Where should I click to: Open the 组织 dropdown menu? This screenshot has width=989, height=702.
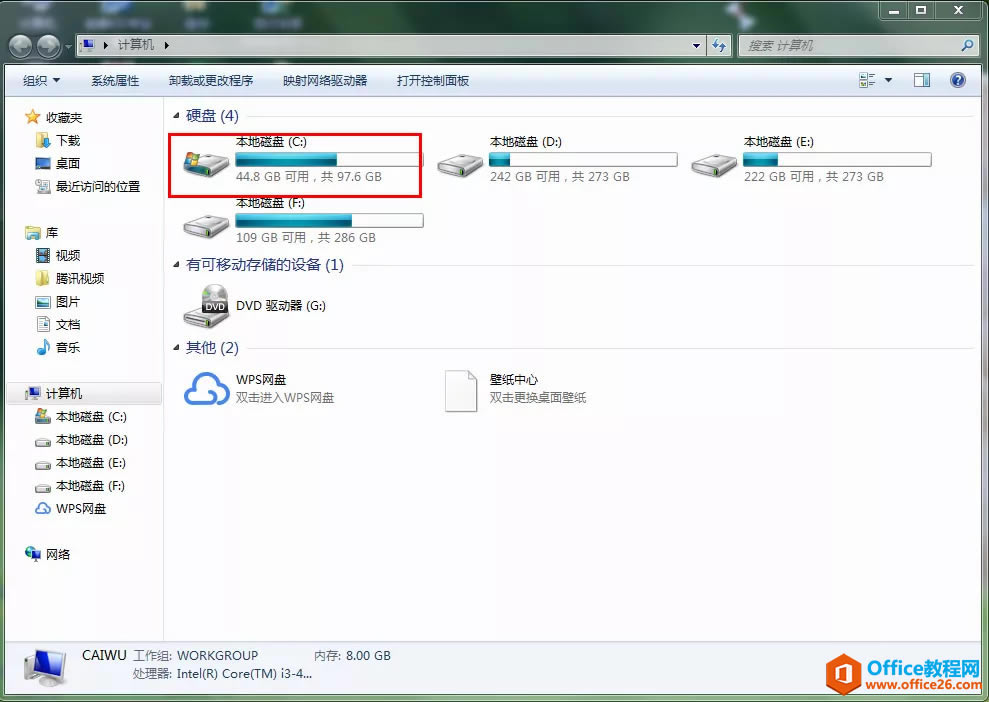(42, 81)
